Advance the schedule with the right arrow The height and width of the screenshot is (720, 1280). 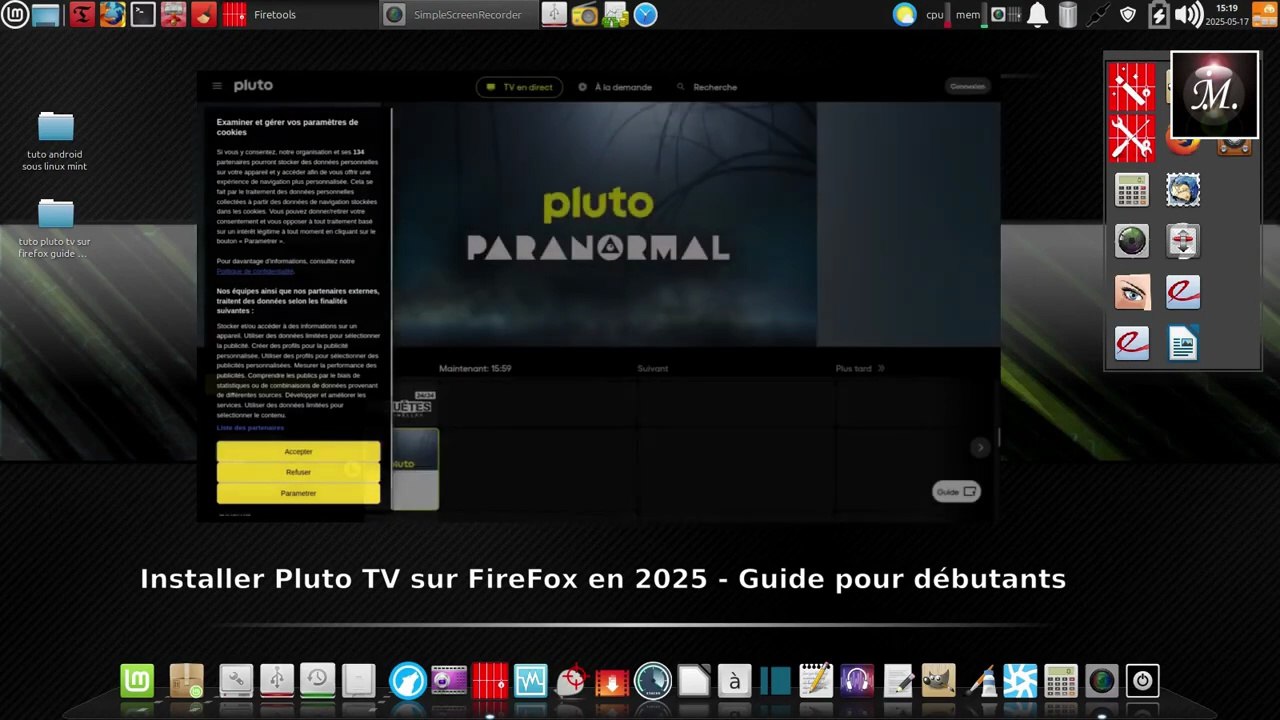coord(980,447)
